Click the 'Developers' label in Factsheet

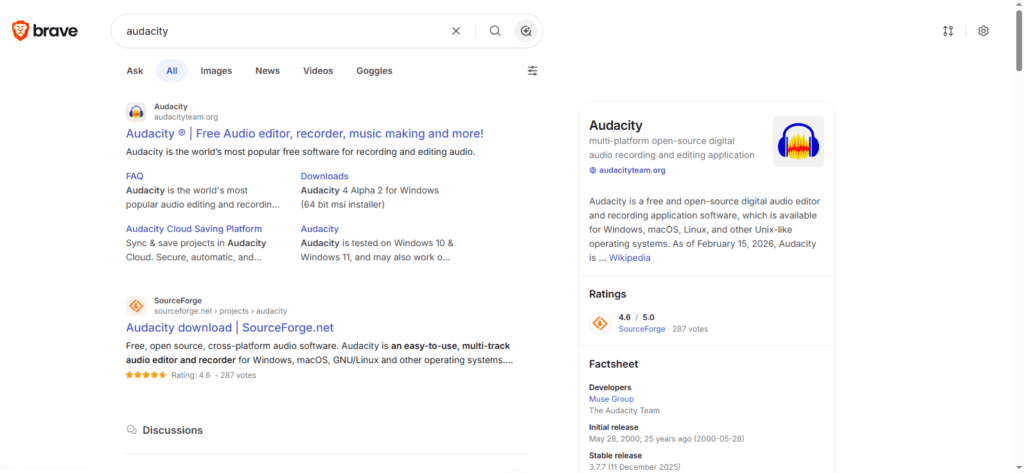611,387
